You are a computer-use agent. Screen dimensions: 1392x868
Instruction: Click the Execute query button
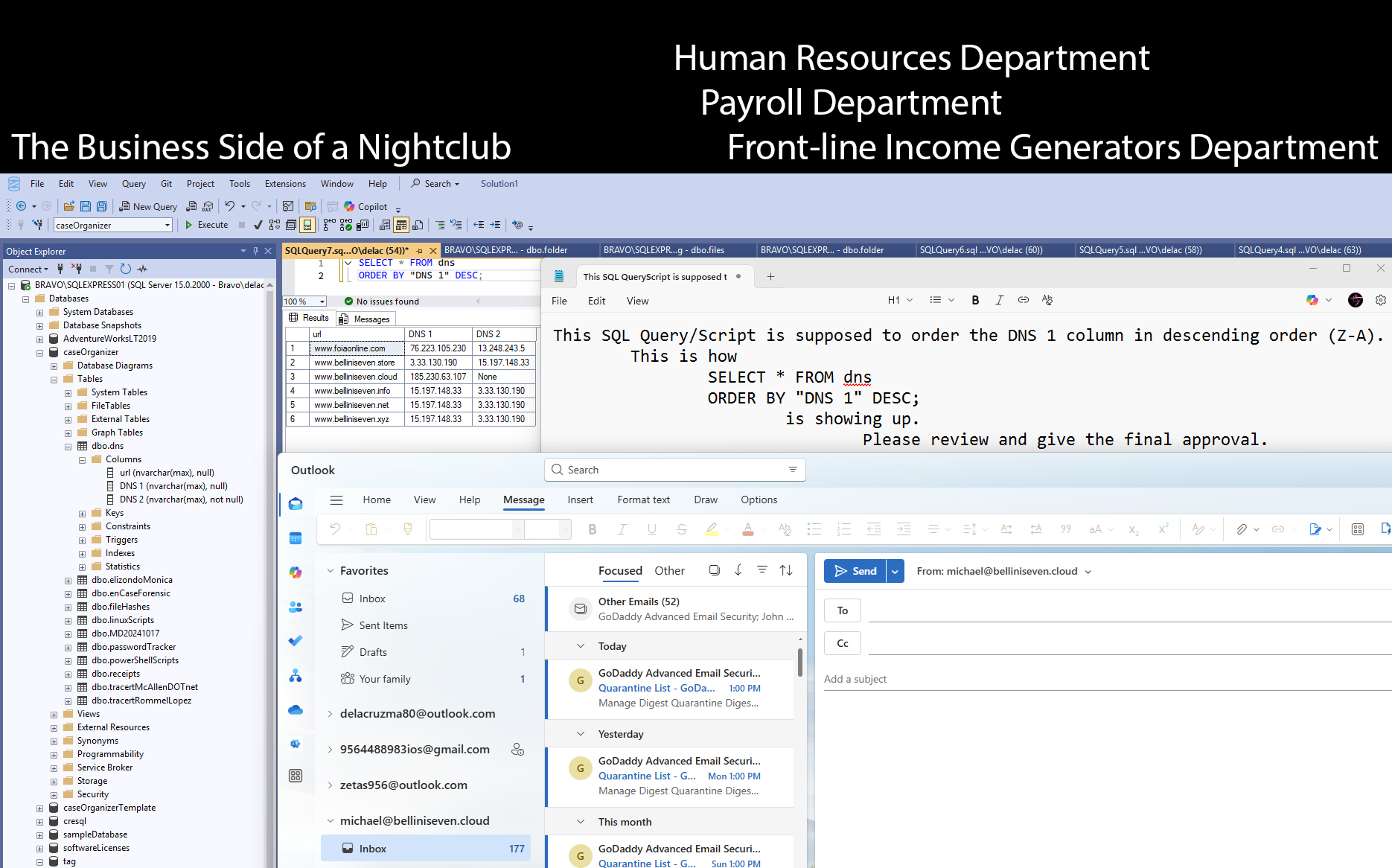point(206,225)
